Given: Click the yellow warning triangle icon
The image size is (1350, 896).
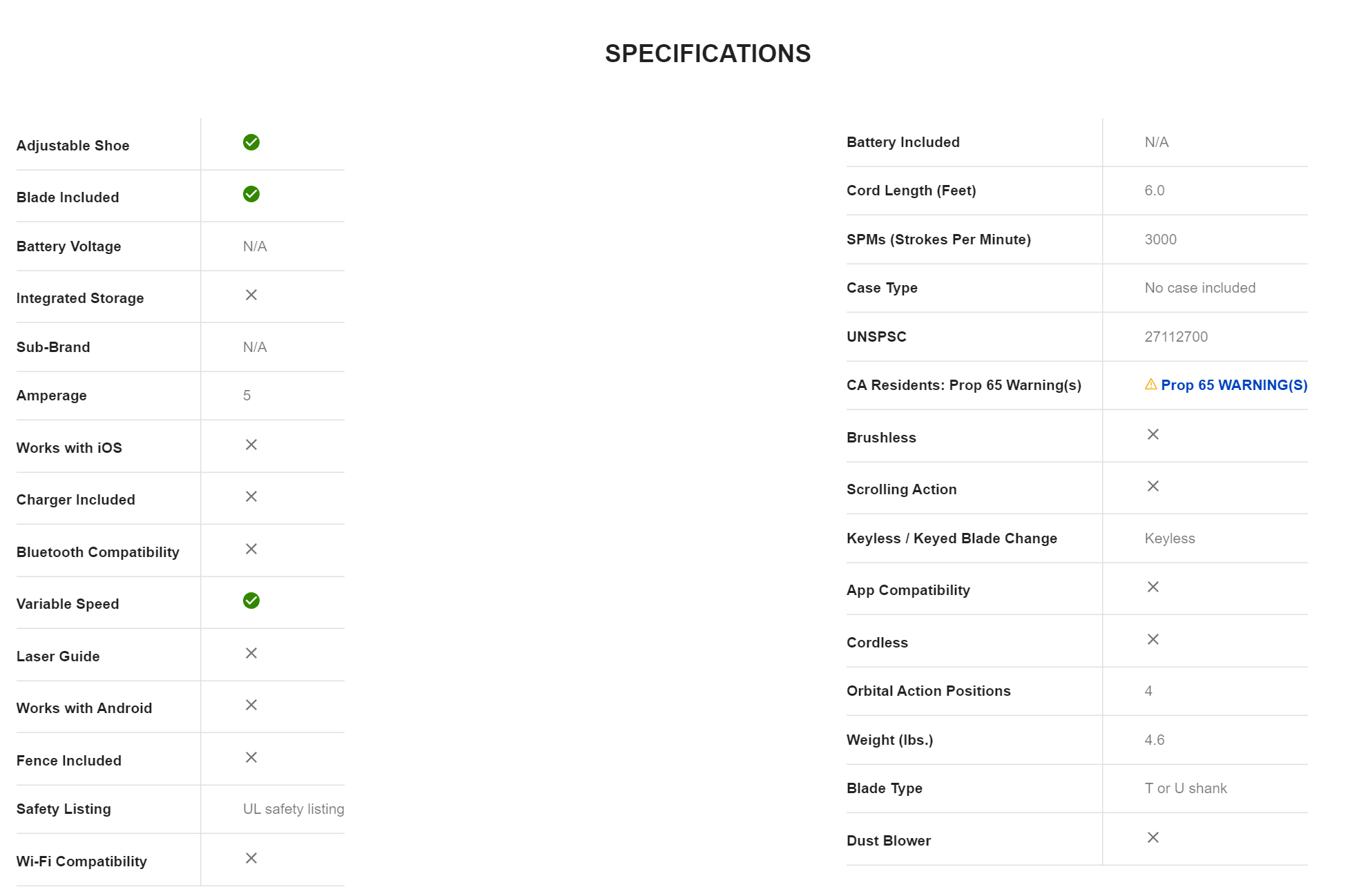Looking at the screenshot, I should coord(1150,384).
